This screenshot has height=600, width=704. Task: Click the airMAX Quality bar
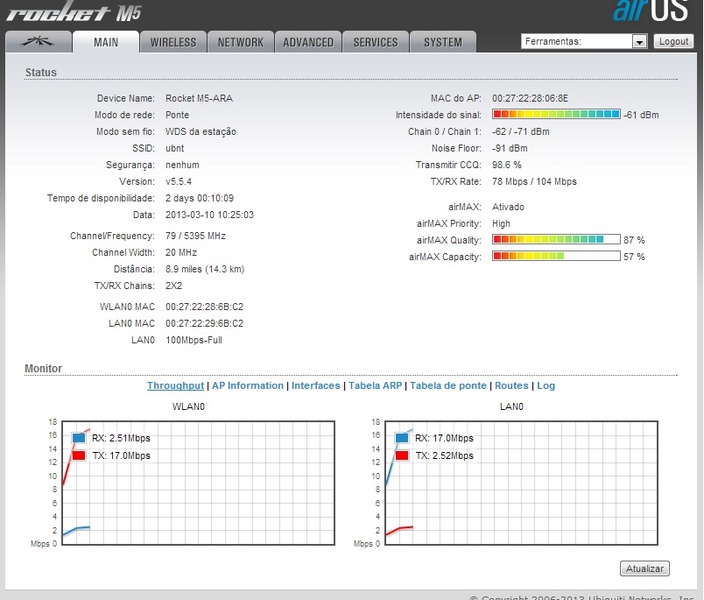[556, 239]
